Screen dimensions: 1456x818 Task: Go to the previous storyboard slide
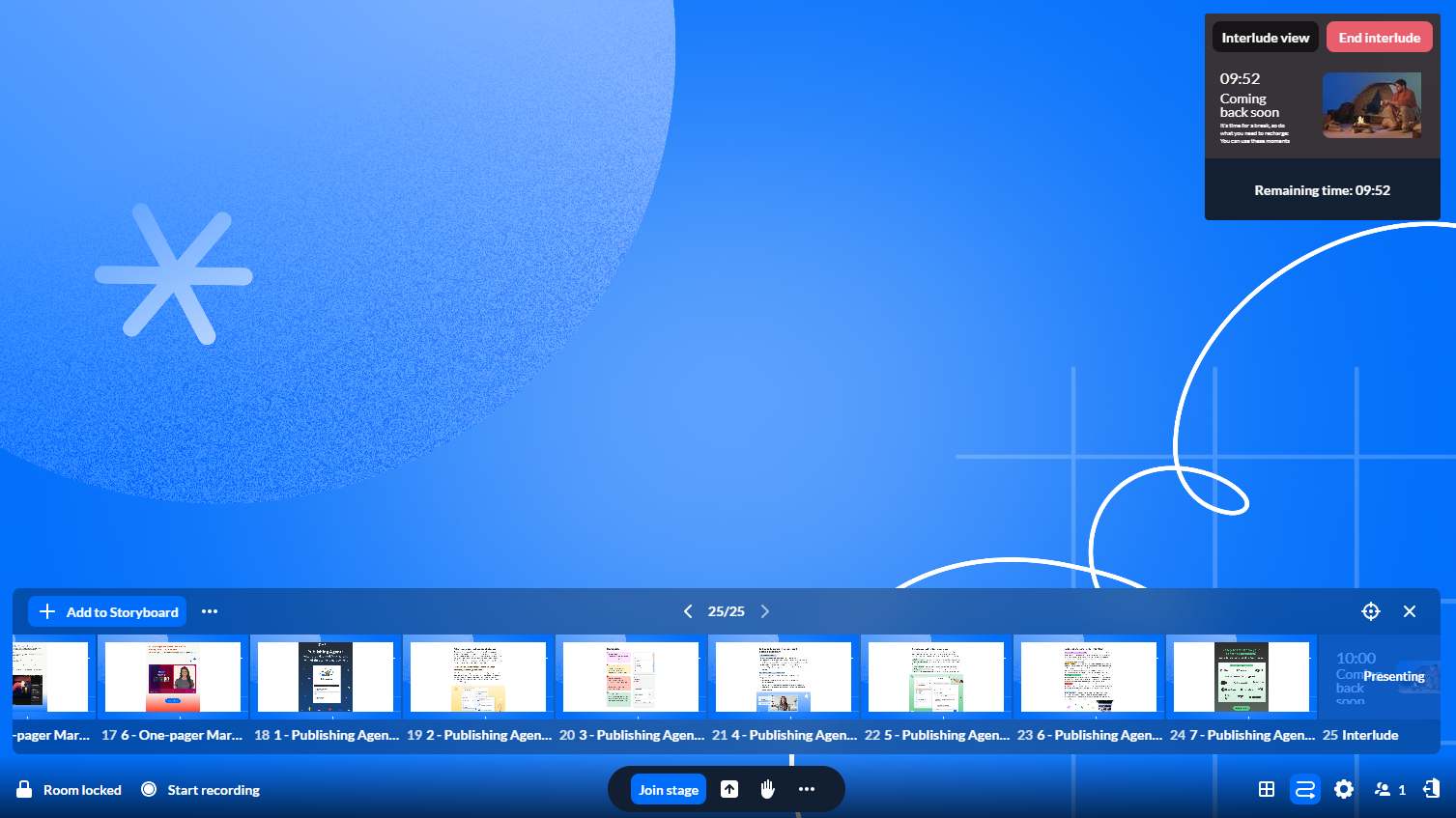coord(688,611)
